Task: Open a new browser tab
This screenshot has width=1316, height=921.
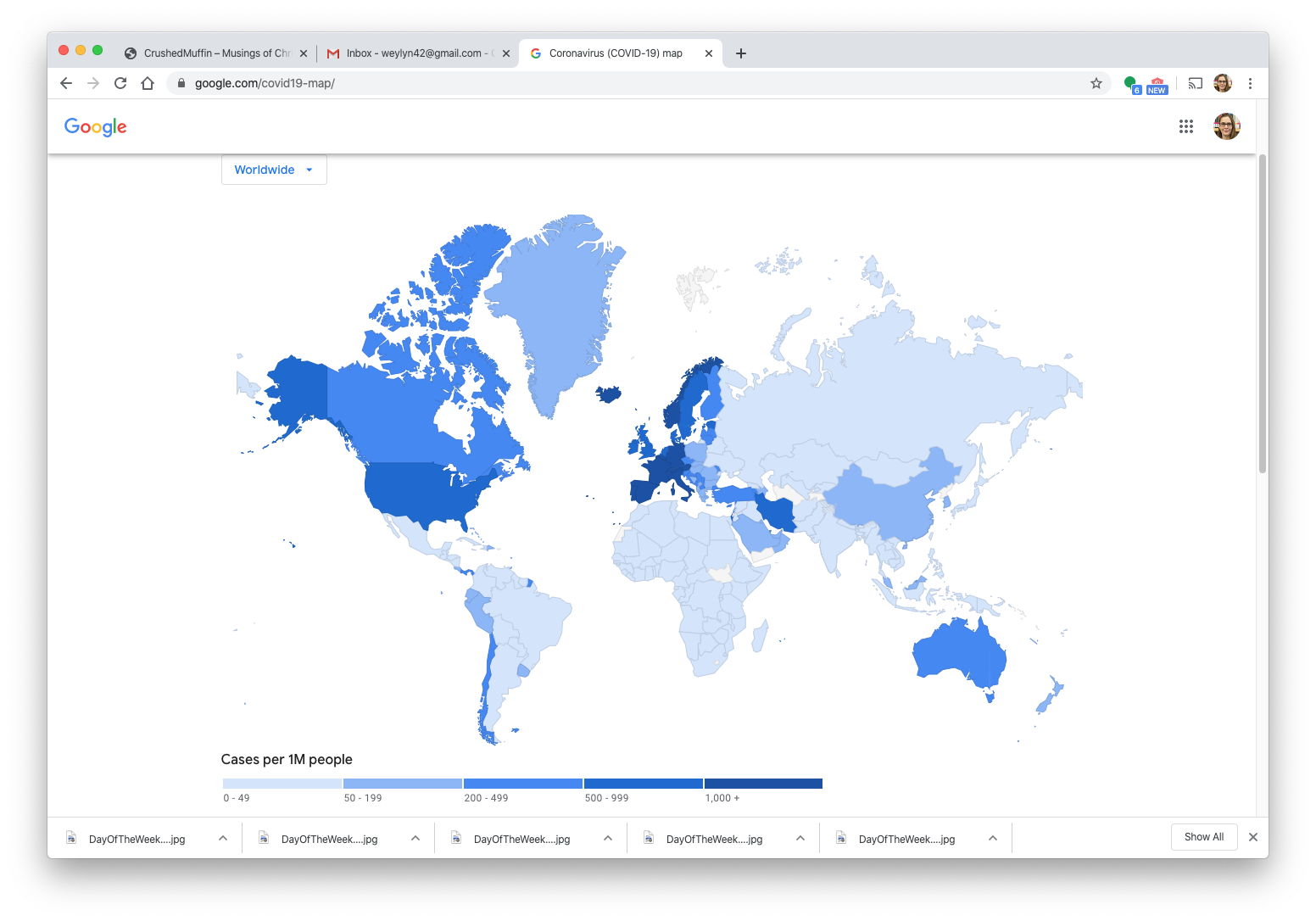Action: [x=741, y=53]
